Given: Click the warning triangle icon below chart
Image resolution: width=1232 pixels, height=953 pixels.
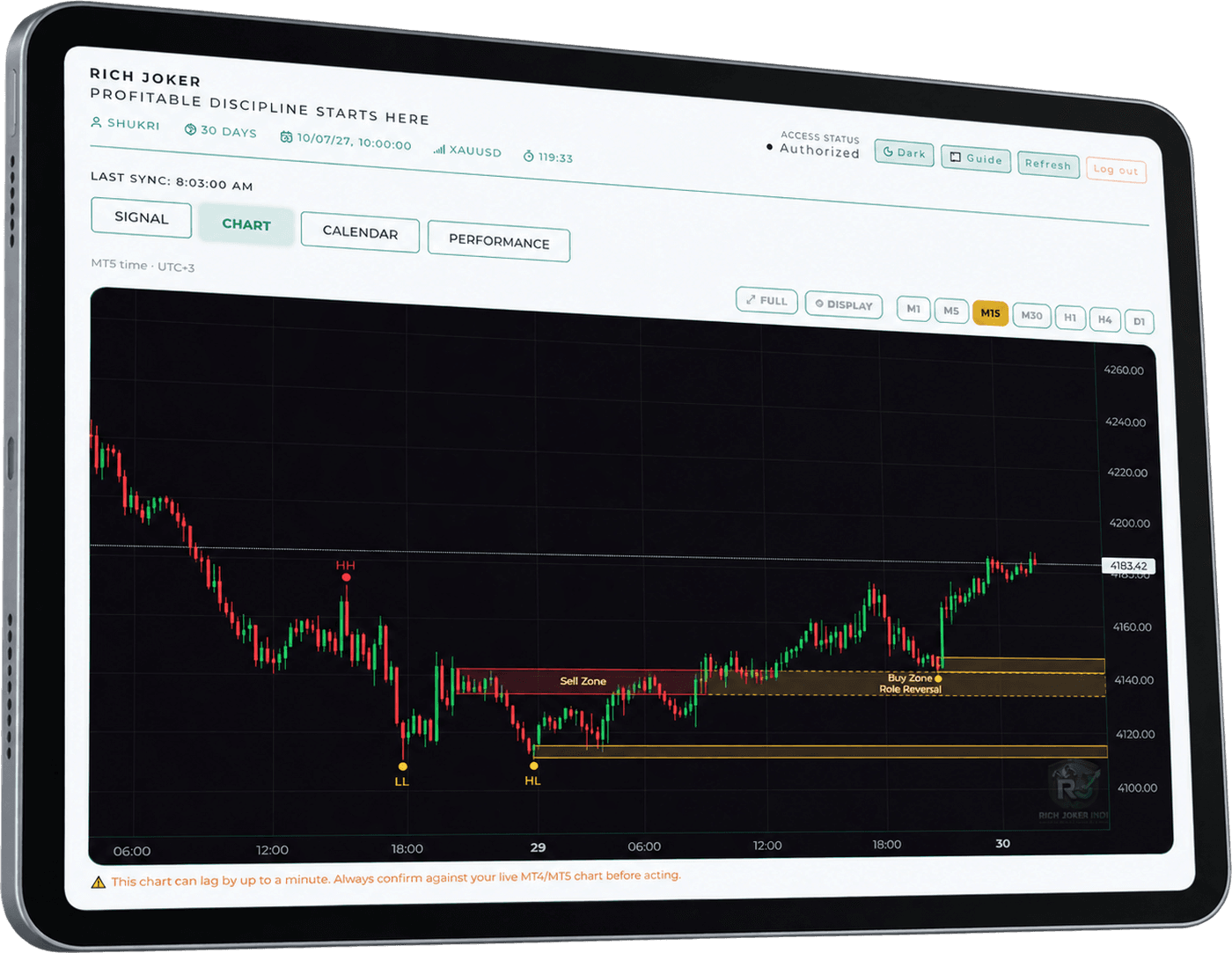Looking at the screenshot, I should (x=99, y=882).
